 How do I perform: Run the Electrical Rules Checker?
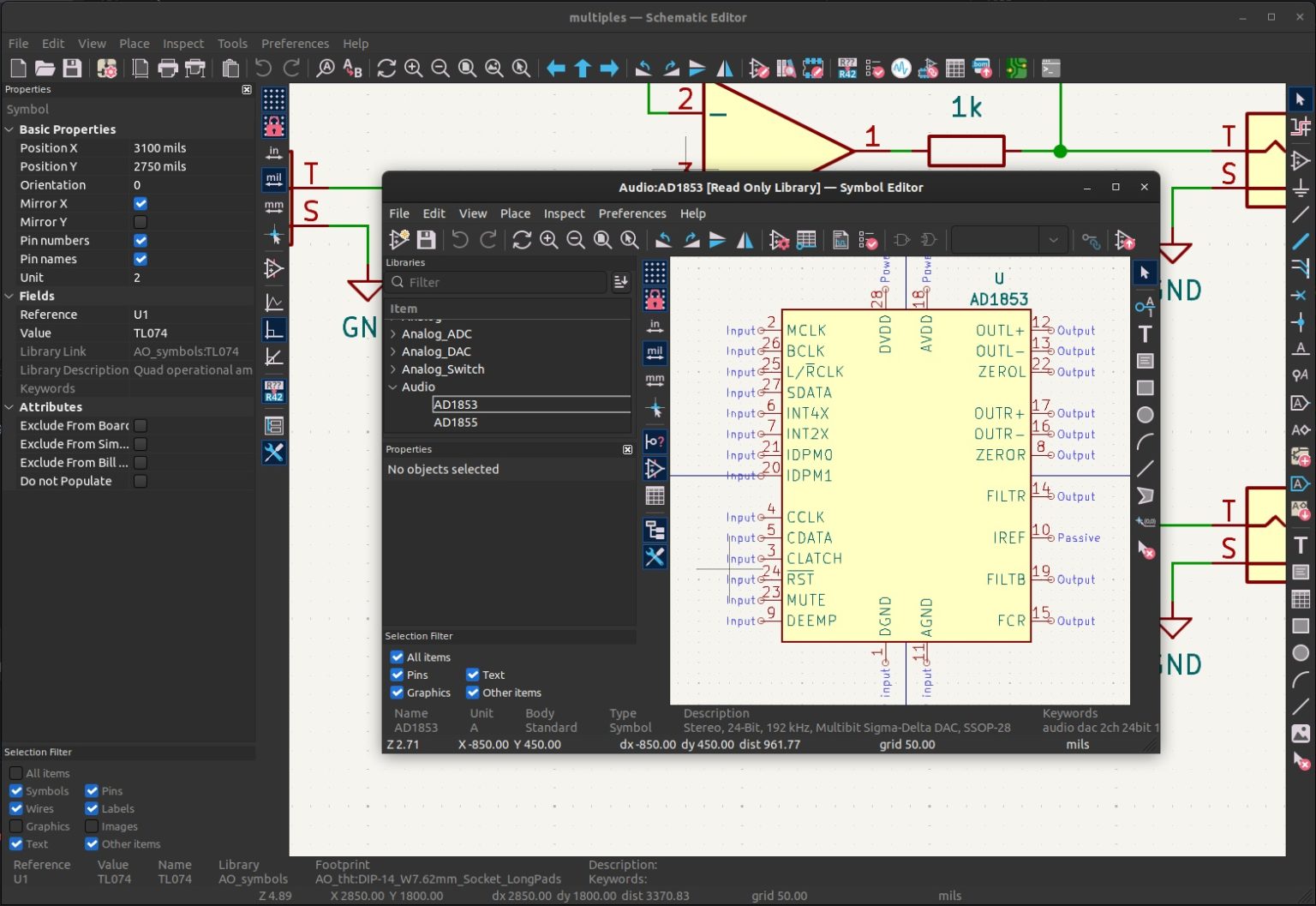(876, 69)
